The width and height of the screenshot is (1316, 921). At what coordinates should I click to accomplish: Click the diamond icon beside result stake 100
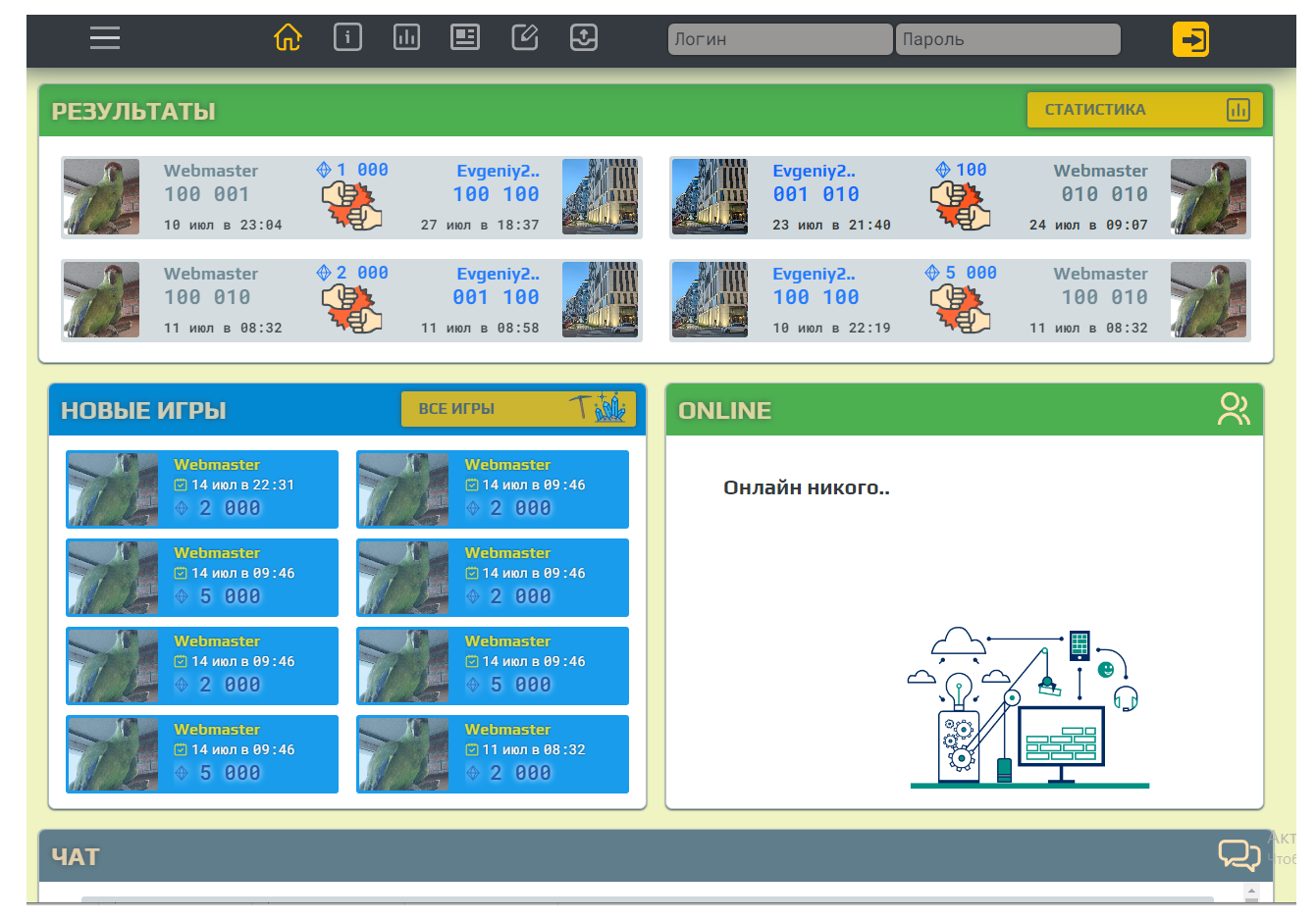click(943, 170)
